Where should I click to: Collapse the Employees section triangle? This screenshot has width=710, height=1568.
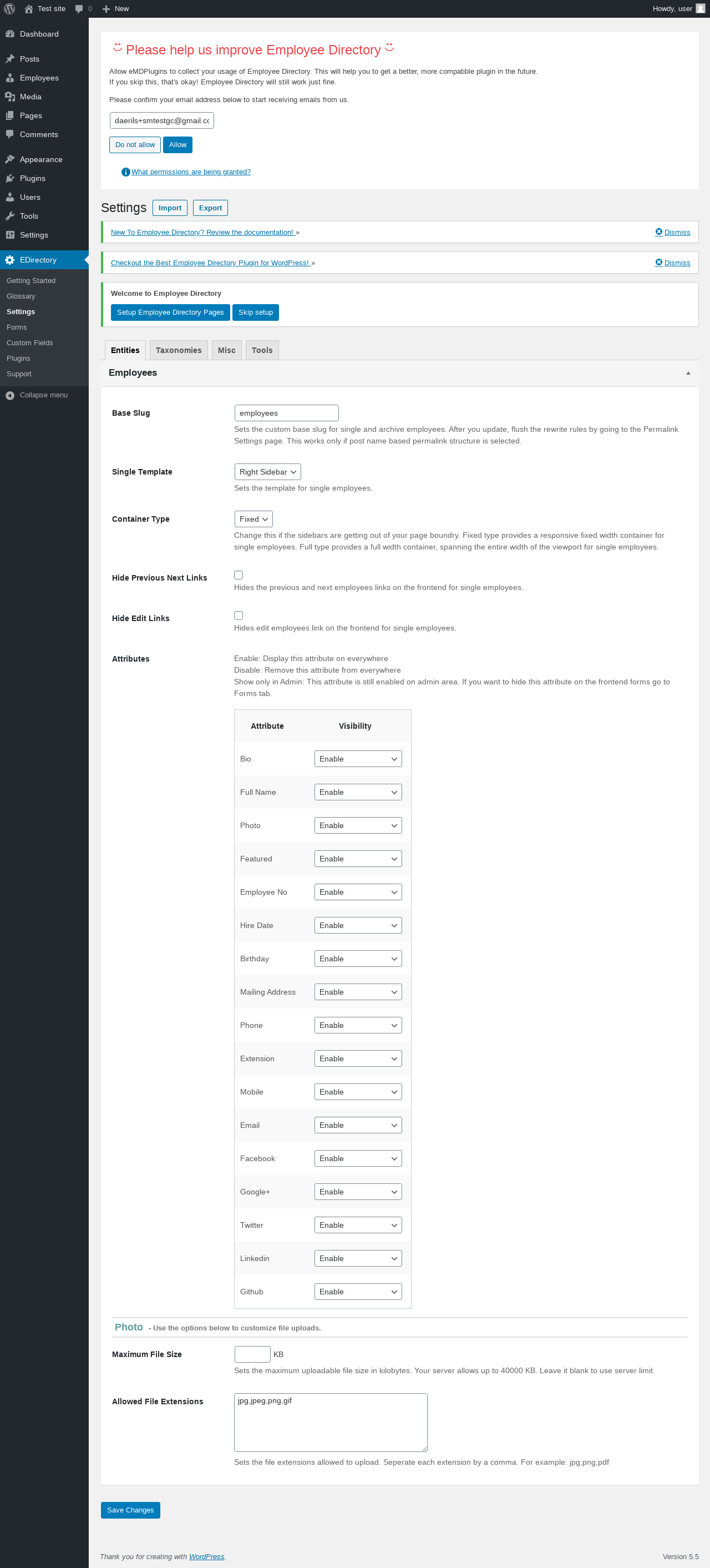coord(688,373)
